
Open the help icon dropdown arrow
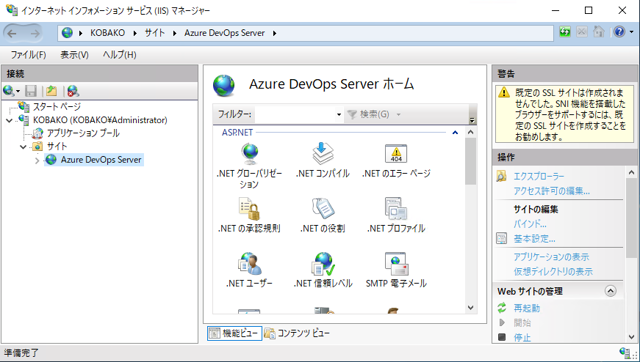coord(631,32)
